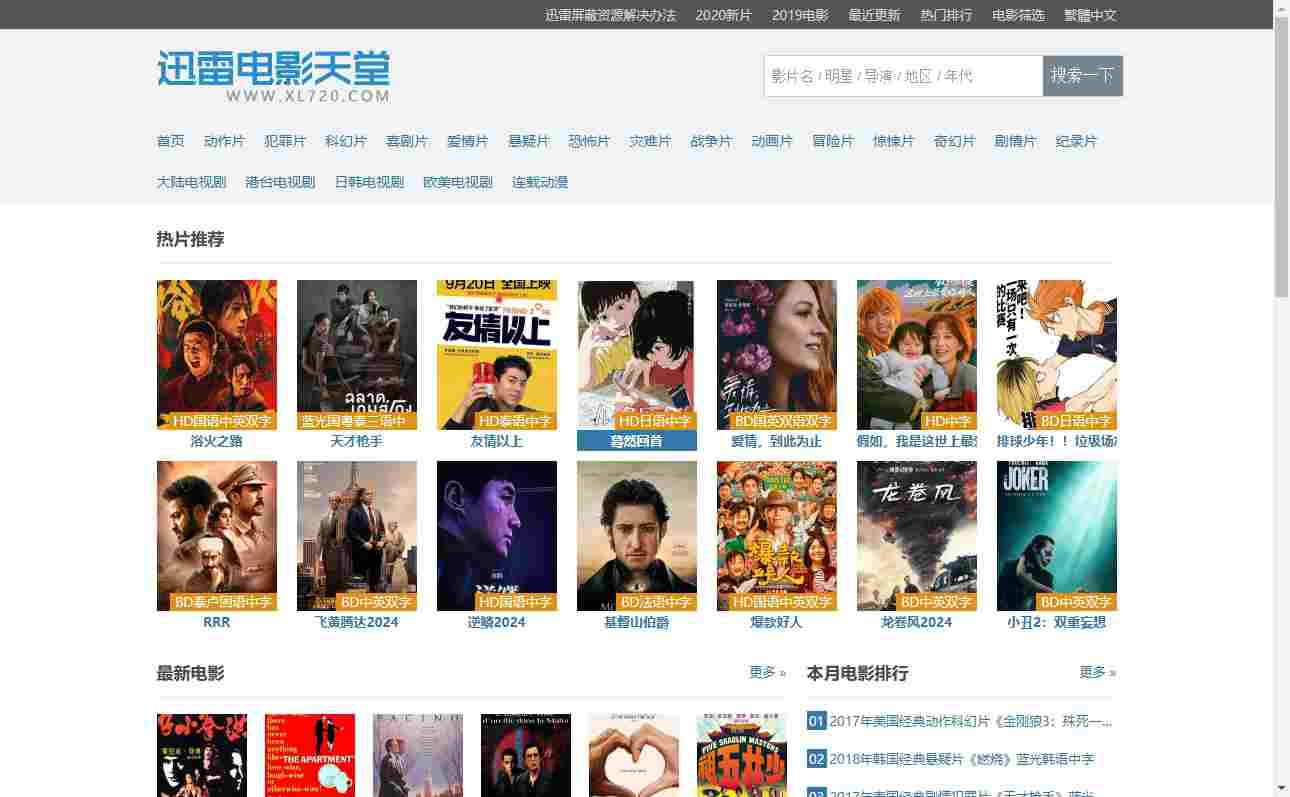The image size is (1290, 797).
Task: Click the 浴火之路 title link
Action: point(217,441)
